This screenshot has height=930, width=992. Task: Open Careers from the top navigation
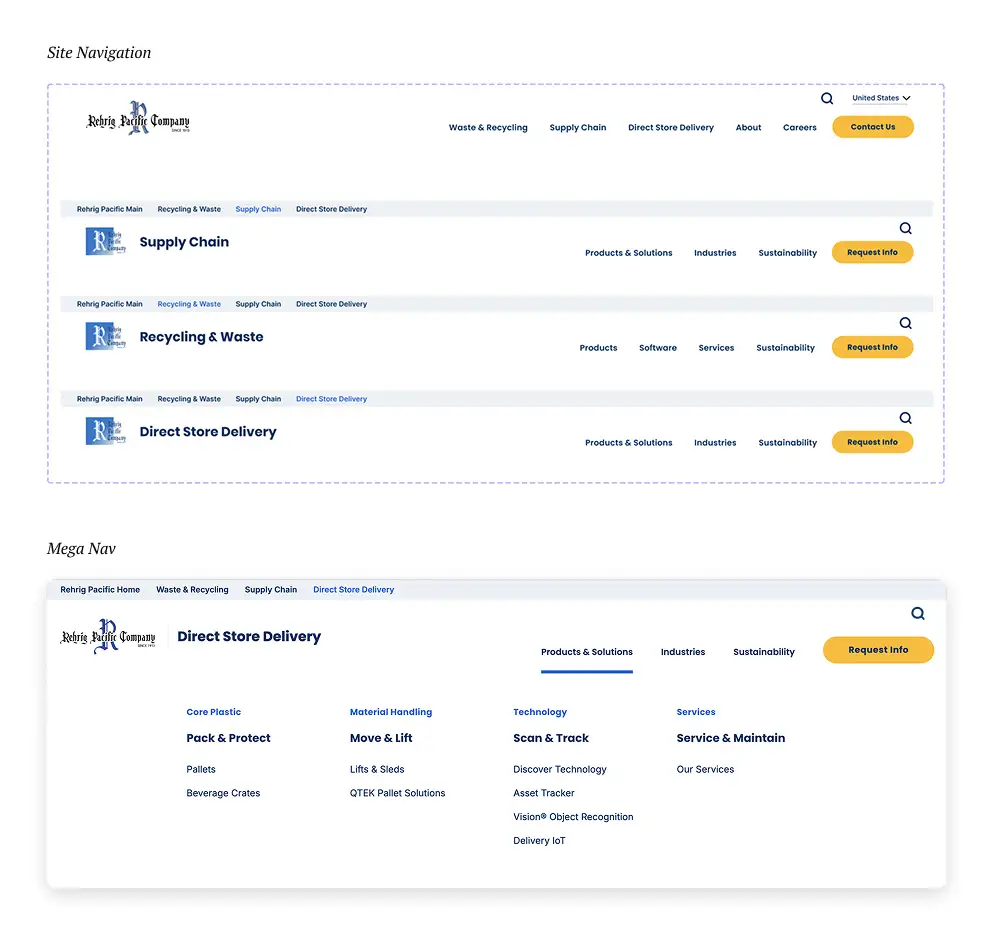pyautogui.click(x=800, y=128)
